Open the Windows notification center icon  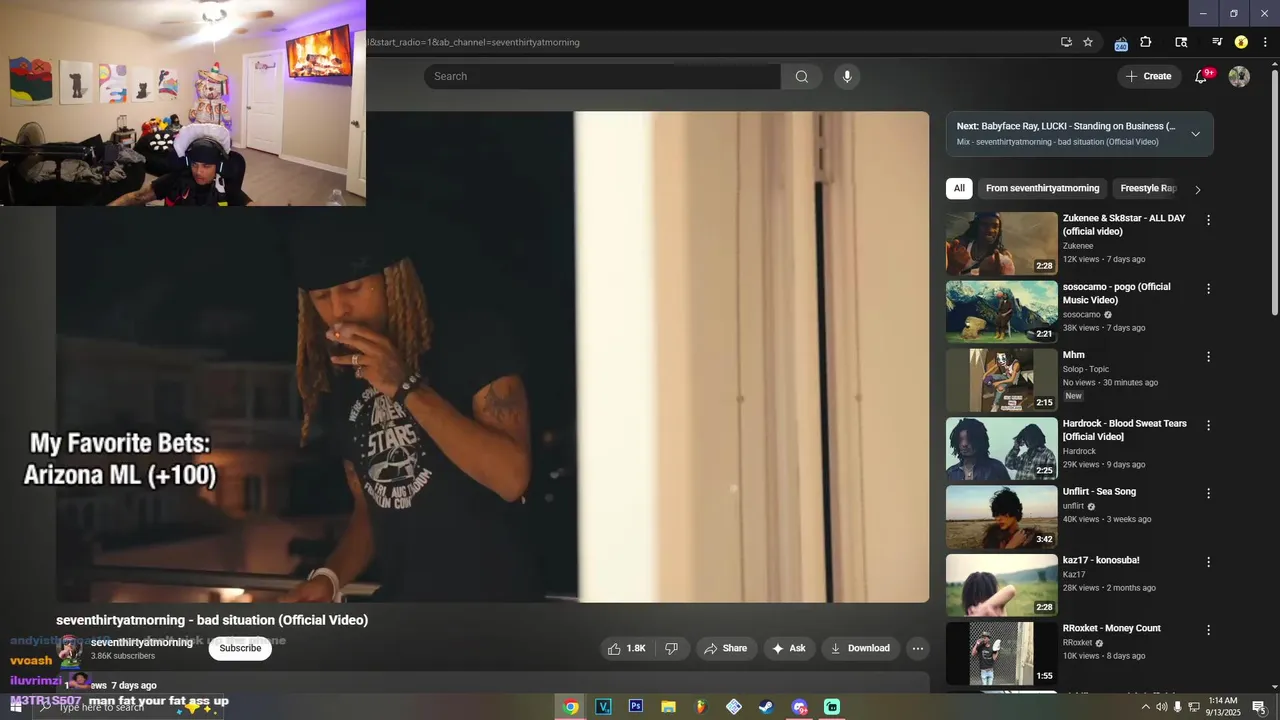[1259, 707]
